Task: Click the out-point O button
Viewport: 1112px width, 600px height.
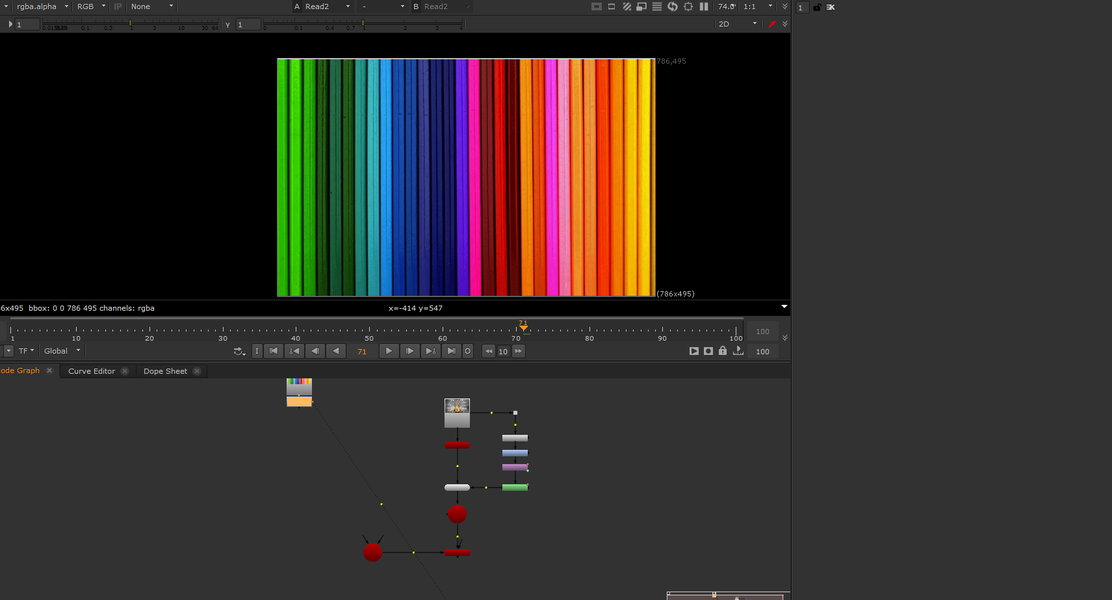Action: tap(467, 351)
